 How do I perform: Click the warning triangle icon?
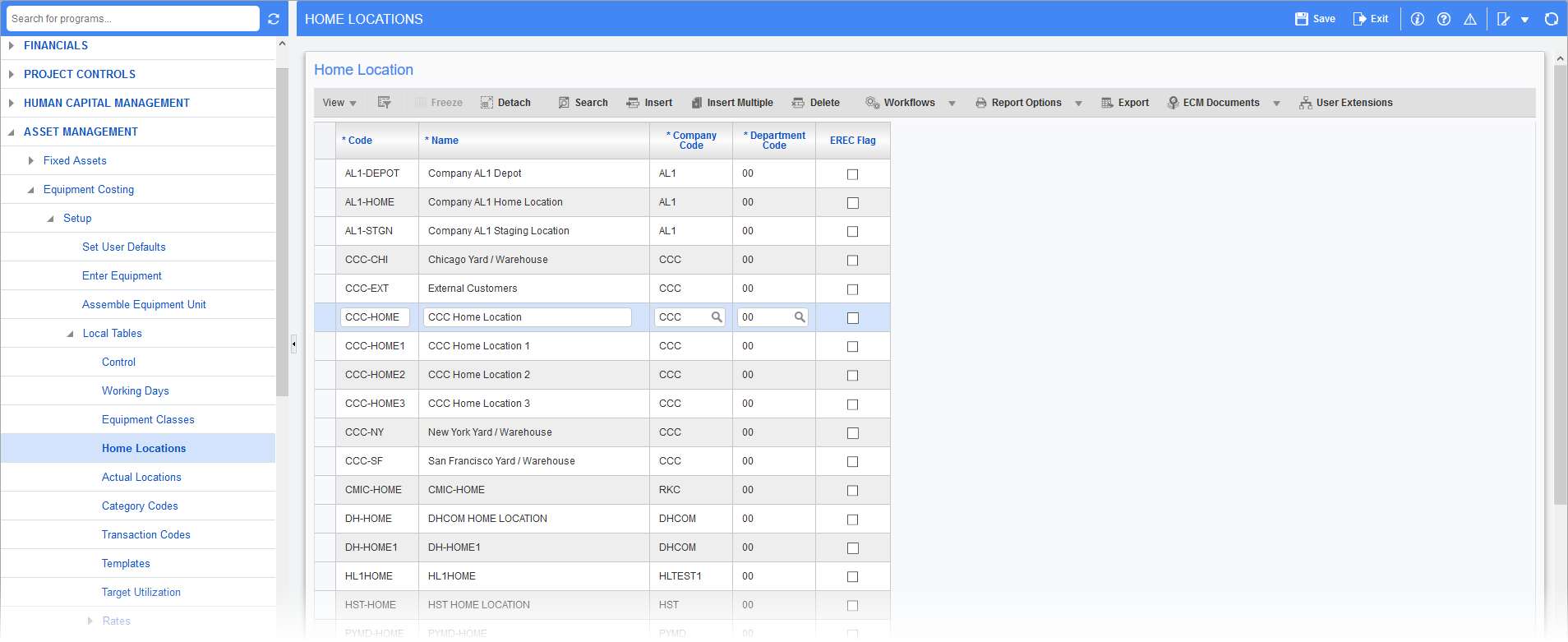[x=1470, y=19]
